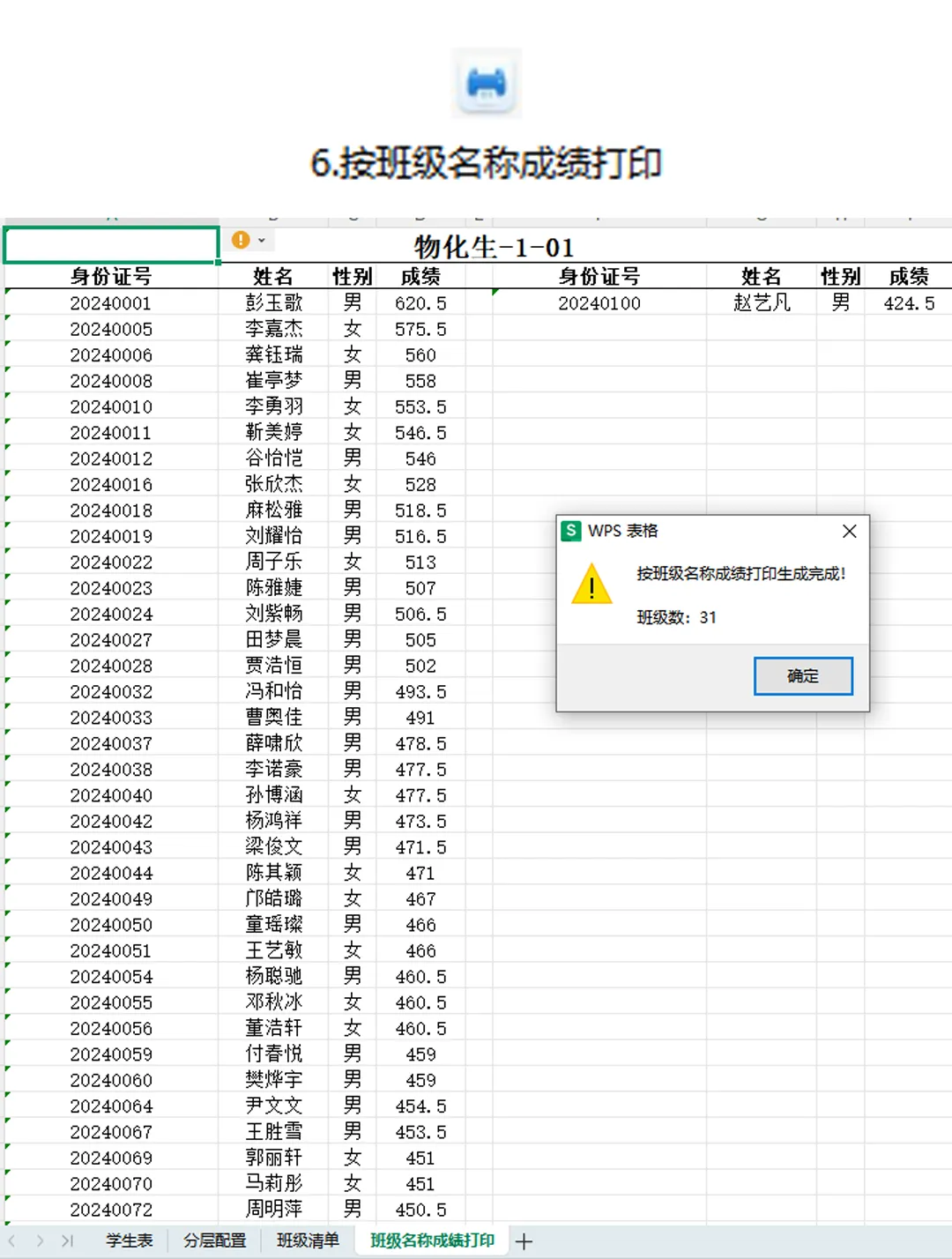Select right table cell 20240100
The image size is (952, 1259).
599,303
